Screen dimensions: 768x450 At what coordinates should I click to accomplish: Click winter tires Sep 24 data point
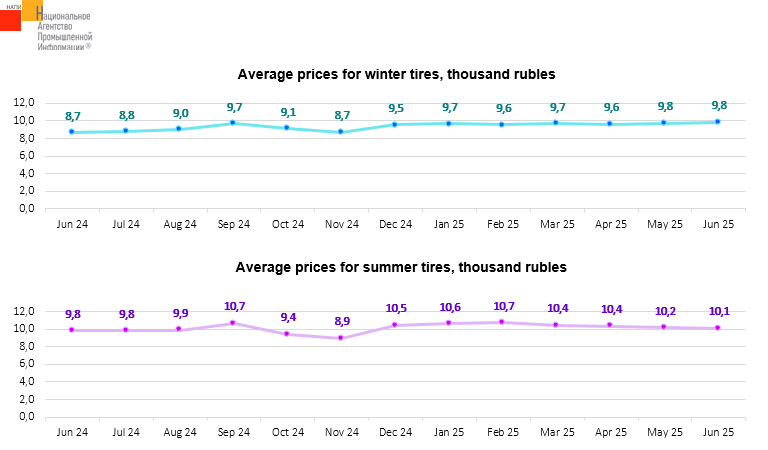click(x=233, y=123)
